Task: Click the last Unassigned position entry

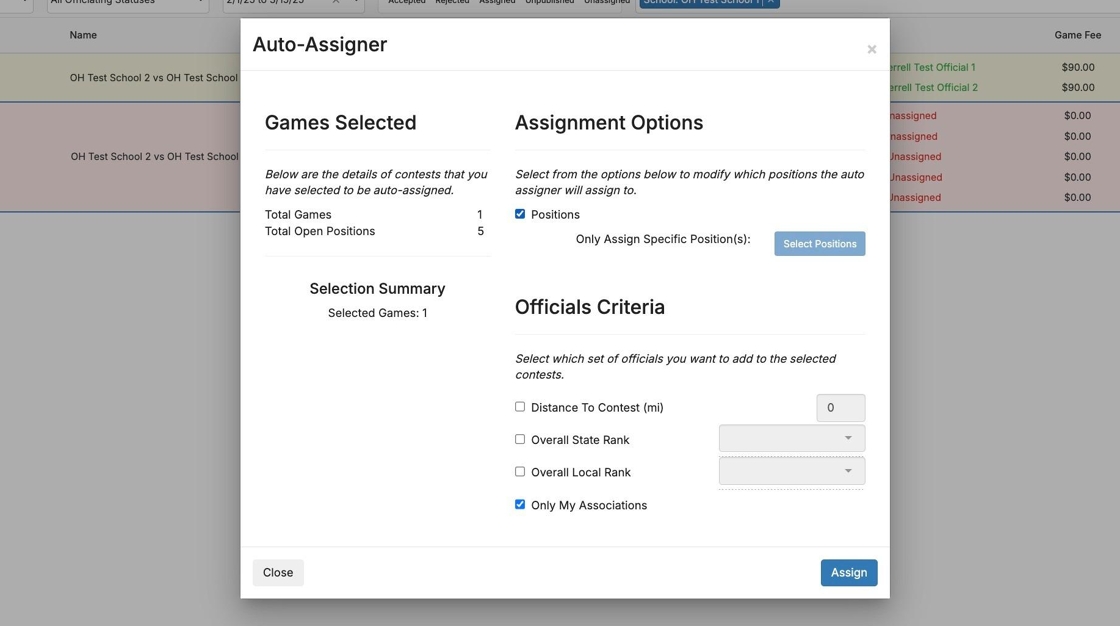Action: [914, 198]
